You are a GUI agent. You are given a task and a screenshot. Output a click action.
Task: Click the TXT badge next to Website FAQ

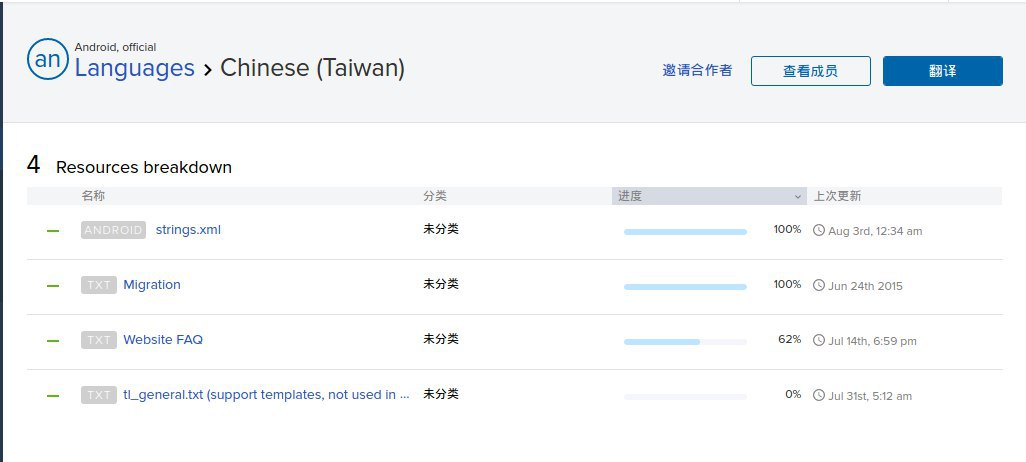point(99,340)
